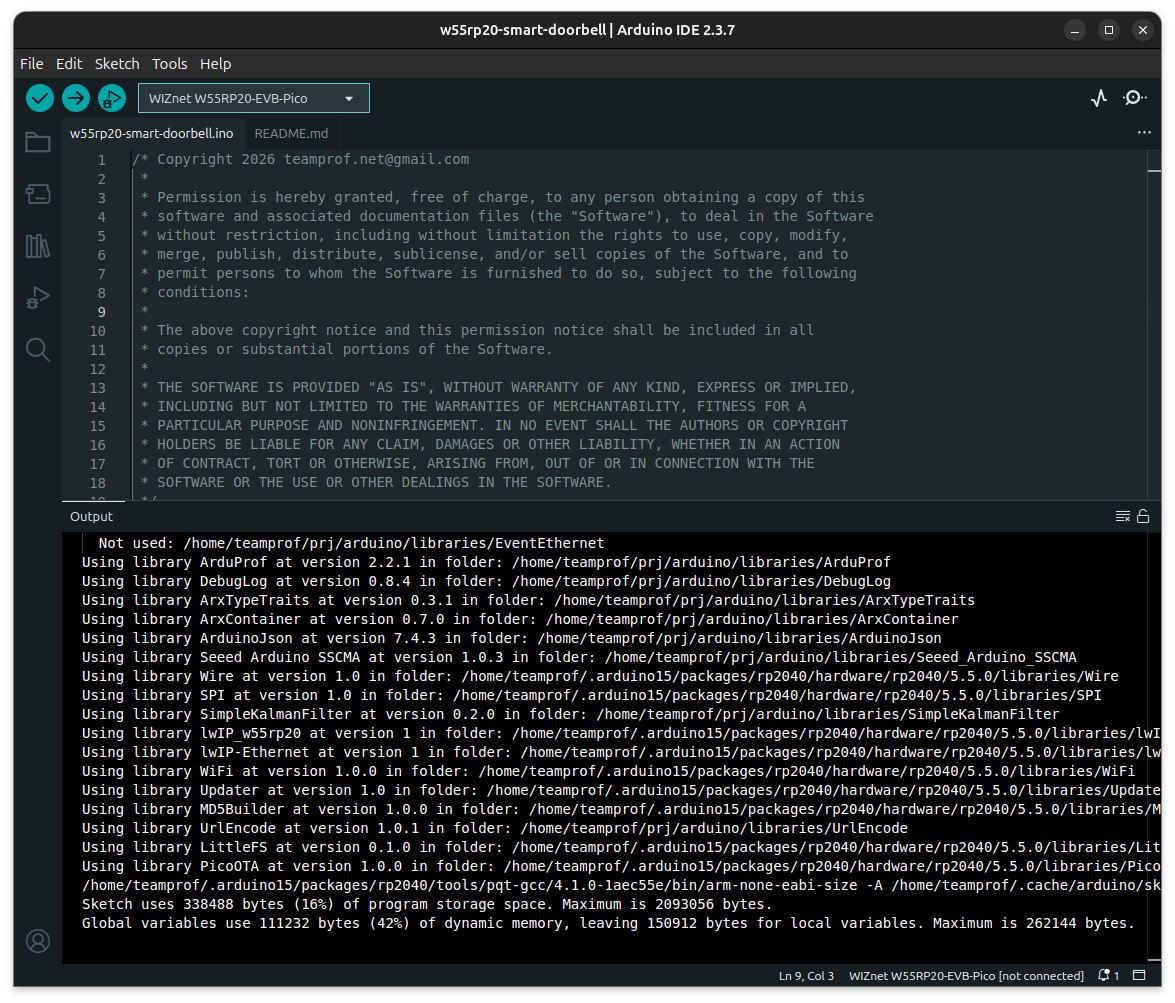Switch to the README.md tab
Viewport: 1175px width, 1003px height.
(x=291, y=133)
